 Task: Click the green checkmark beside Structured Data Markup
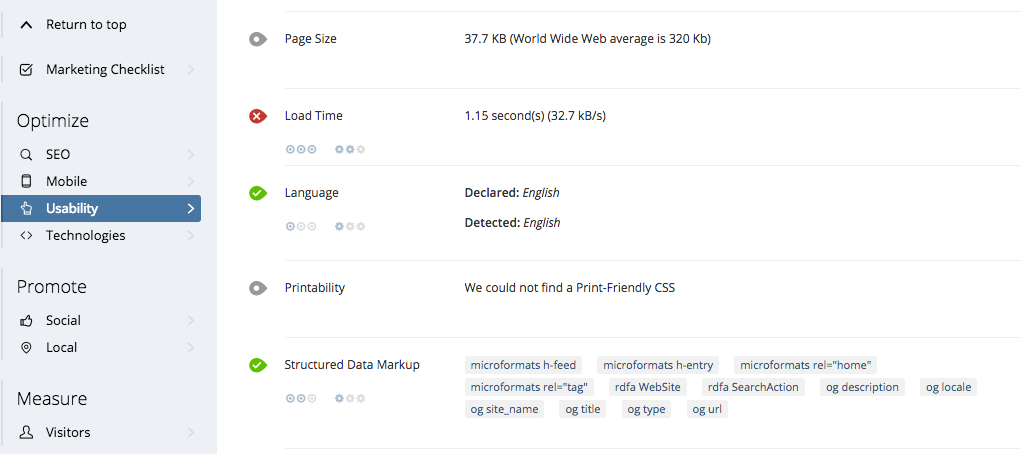(258, 365)
